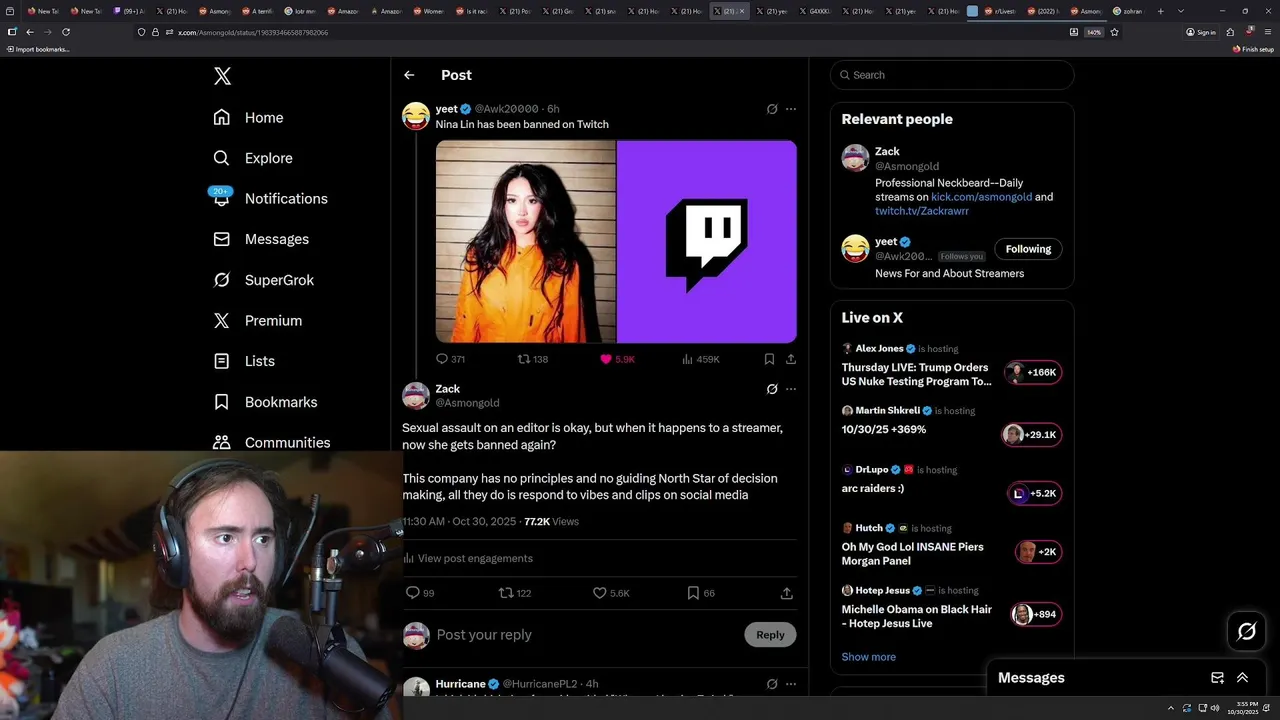
Task: Open twitch.tv/Zackrawrr link
Action: 922,211
